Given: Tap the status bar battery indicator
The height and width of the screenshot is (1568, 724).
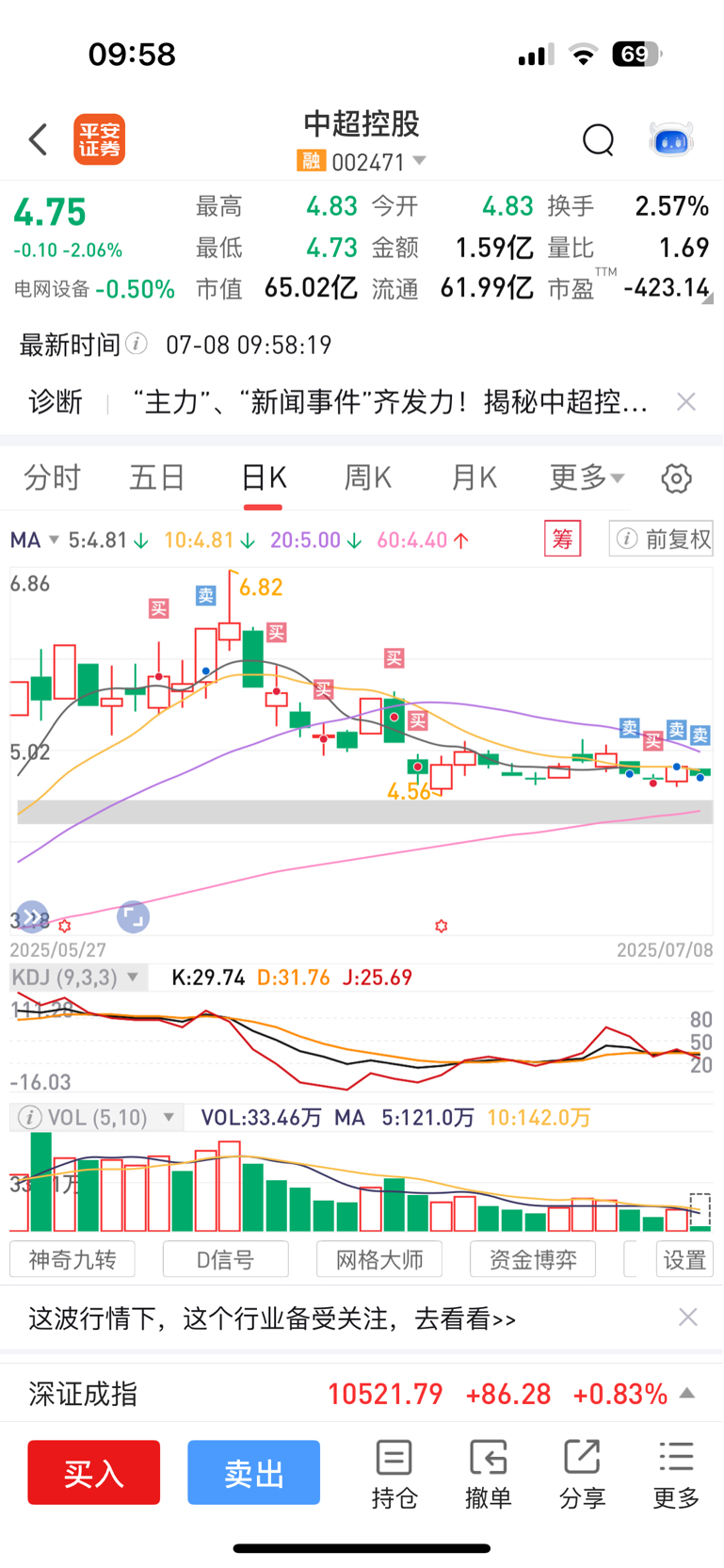Looking at the screenshot, I should 636,54.
